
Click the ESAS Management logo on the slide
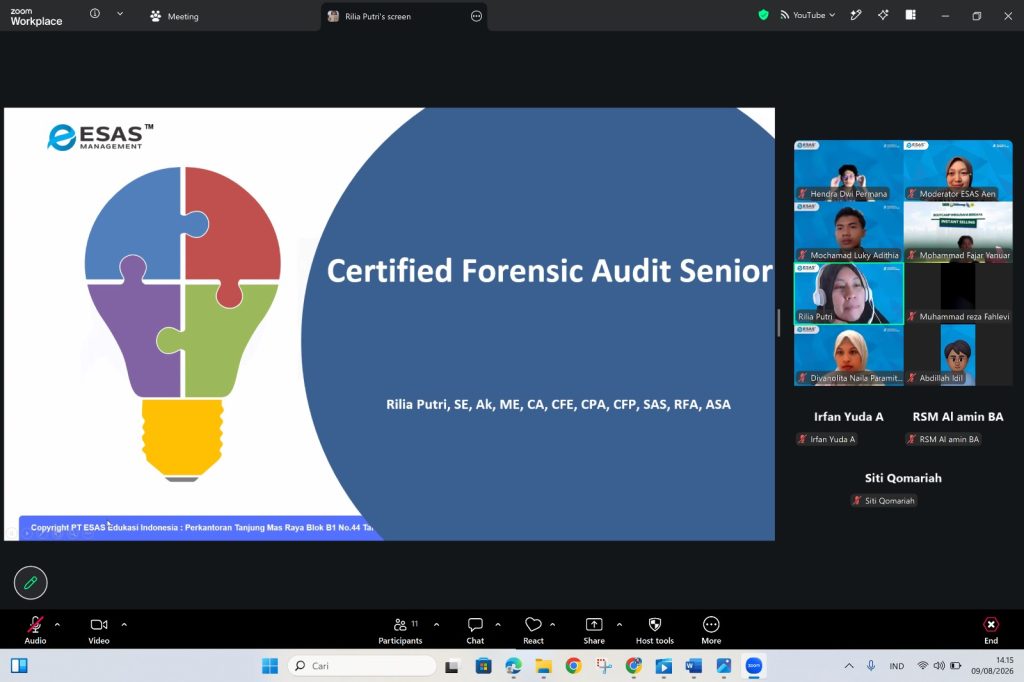(100, 137)
